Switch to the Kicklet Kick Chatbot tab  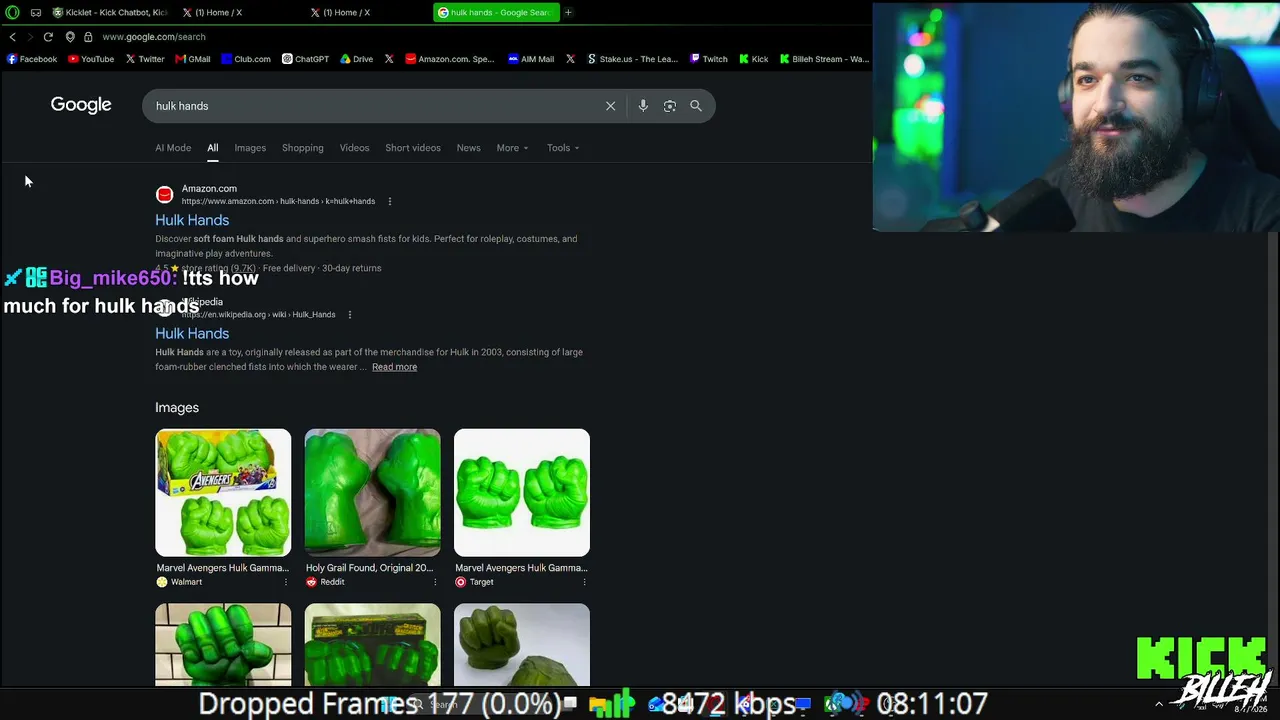pyautogui.click(x=110, y=12)
